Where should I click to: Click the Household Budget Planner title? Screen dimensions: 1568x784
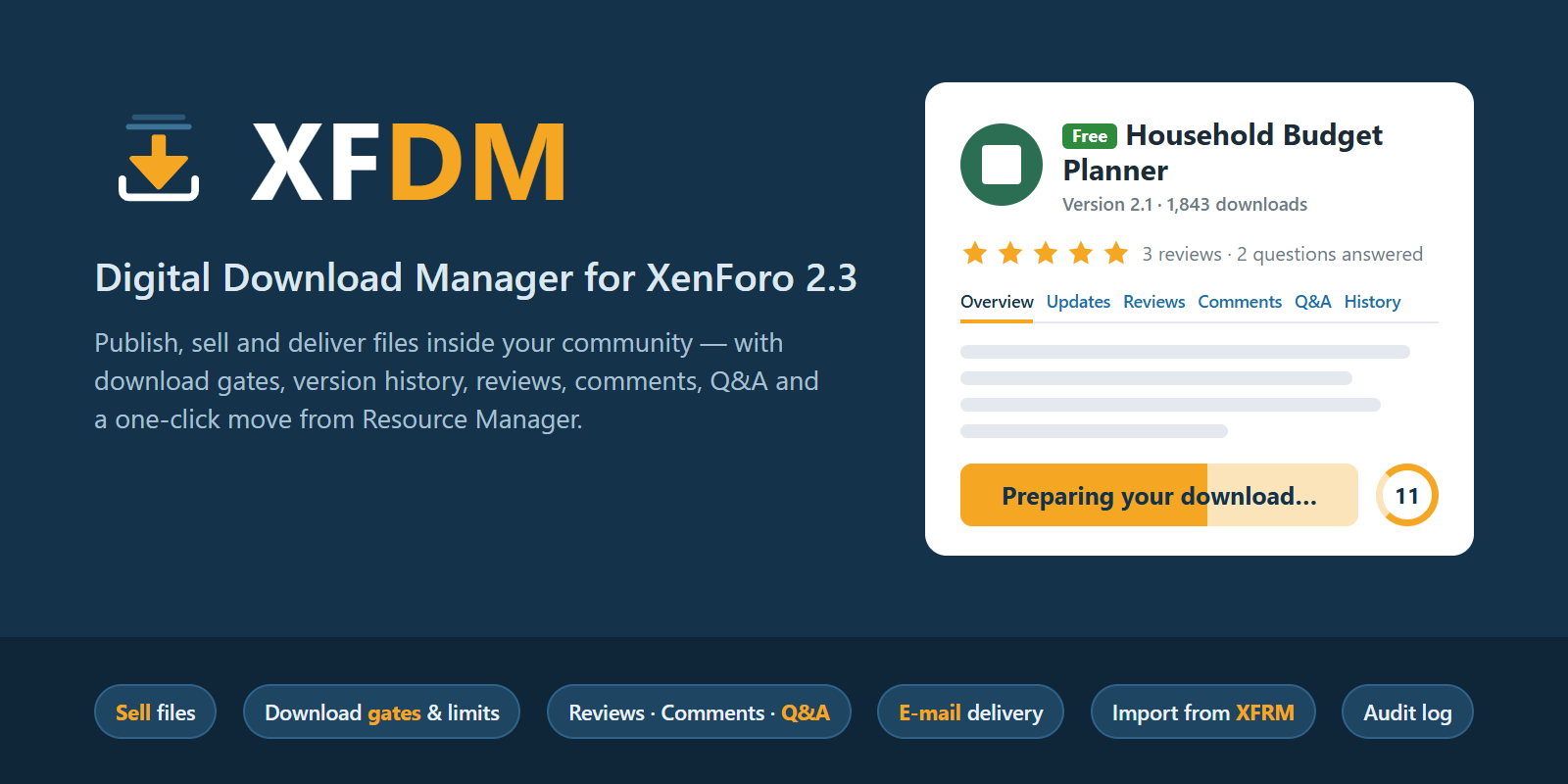(1222, 153)
